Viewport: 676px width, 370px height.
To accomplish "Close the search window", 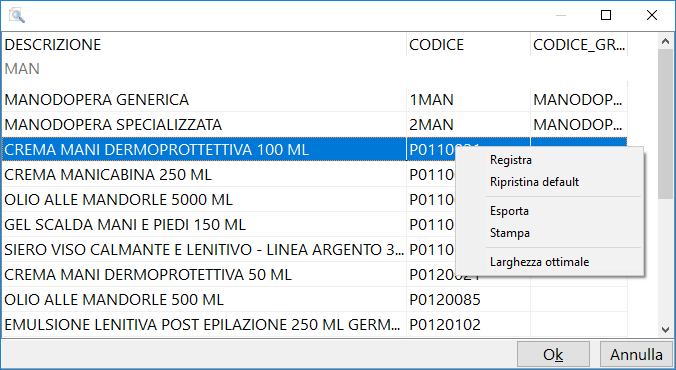I will [x=652, y=15].
